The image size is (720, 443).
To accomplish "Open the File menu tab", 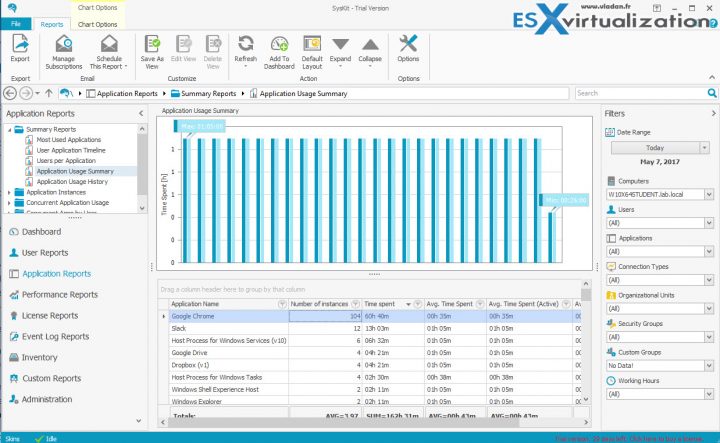I will 16,23.
